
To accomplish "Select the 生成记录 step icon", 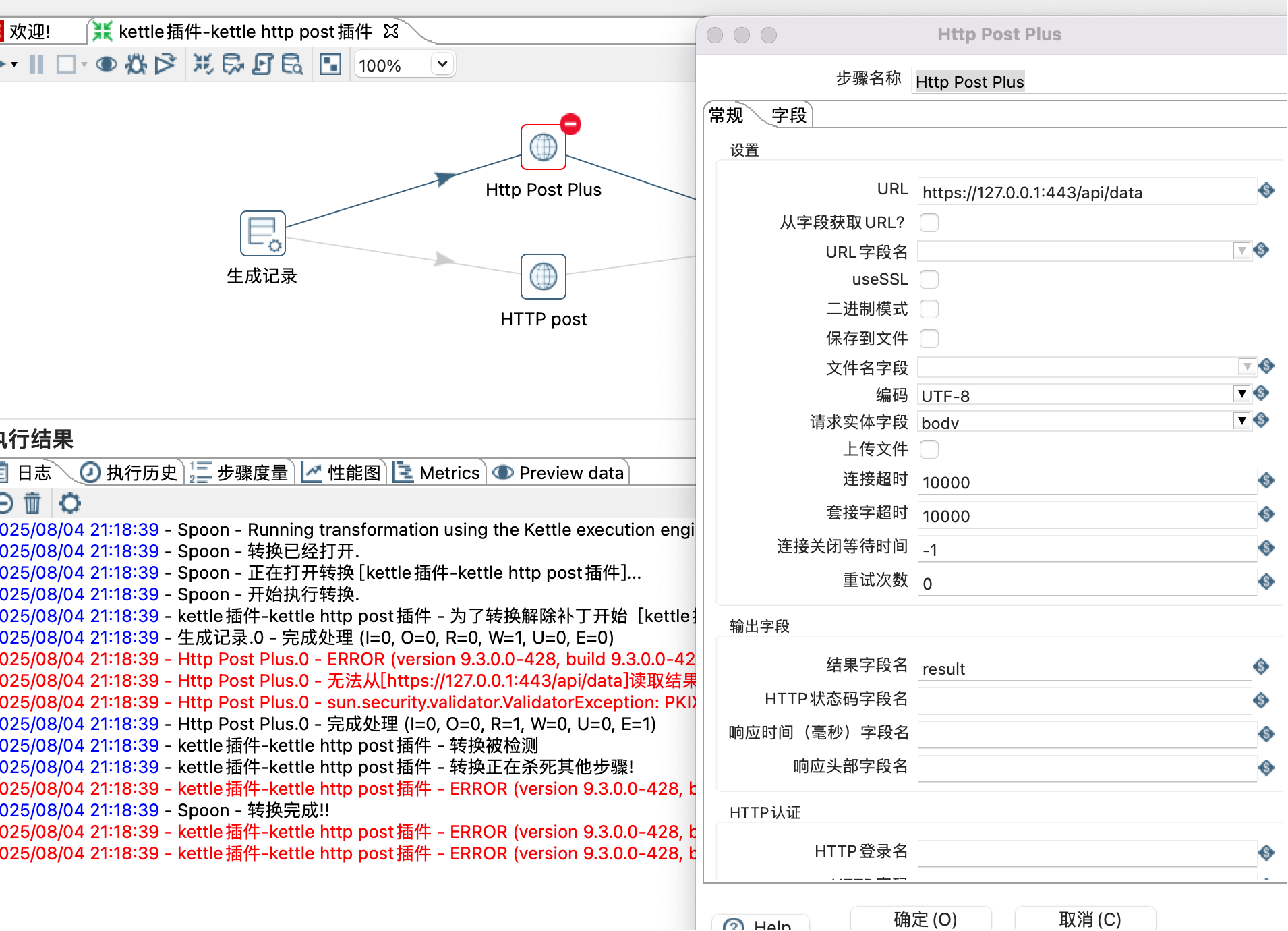I will click(x=263, y=233).
